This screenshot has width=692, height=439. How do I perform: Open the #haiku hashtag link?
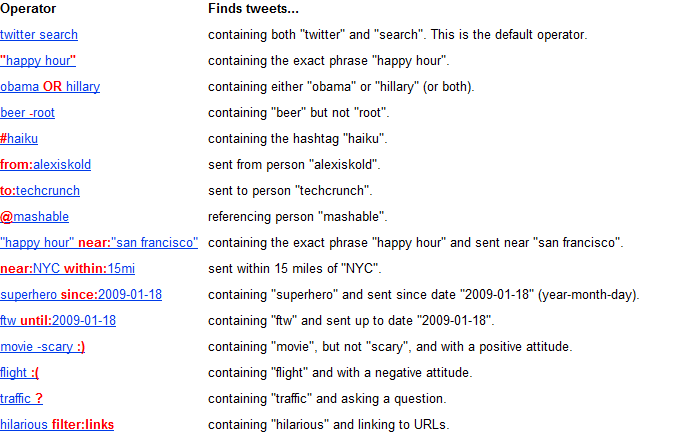pyautogui.click(x=19, y=139)
